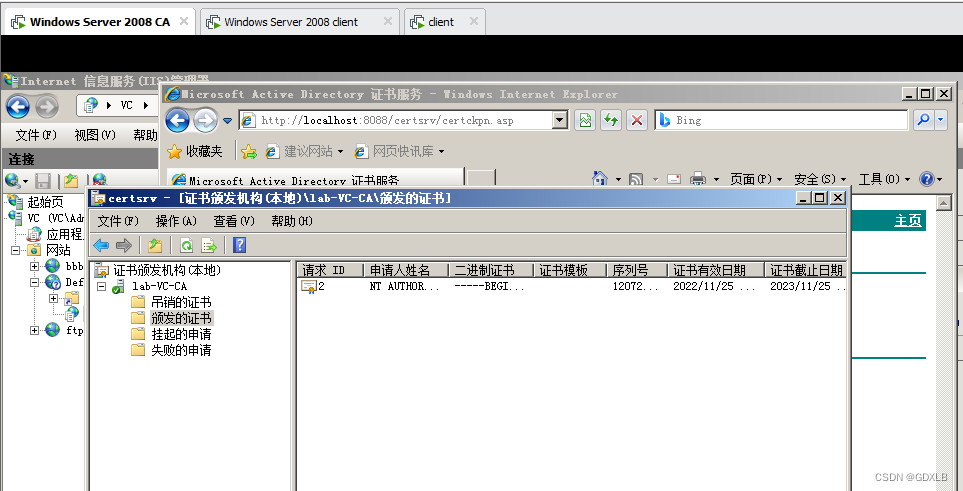Open the IE recent pages dropdown arrow

tap(227, 120)
